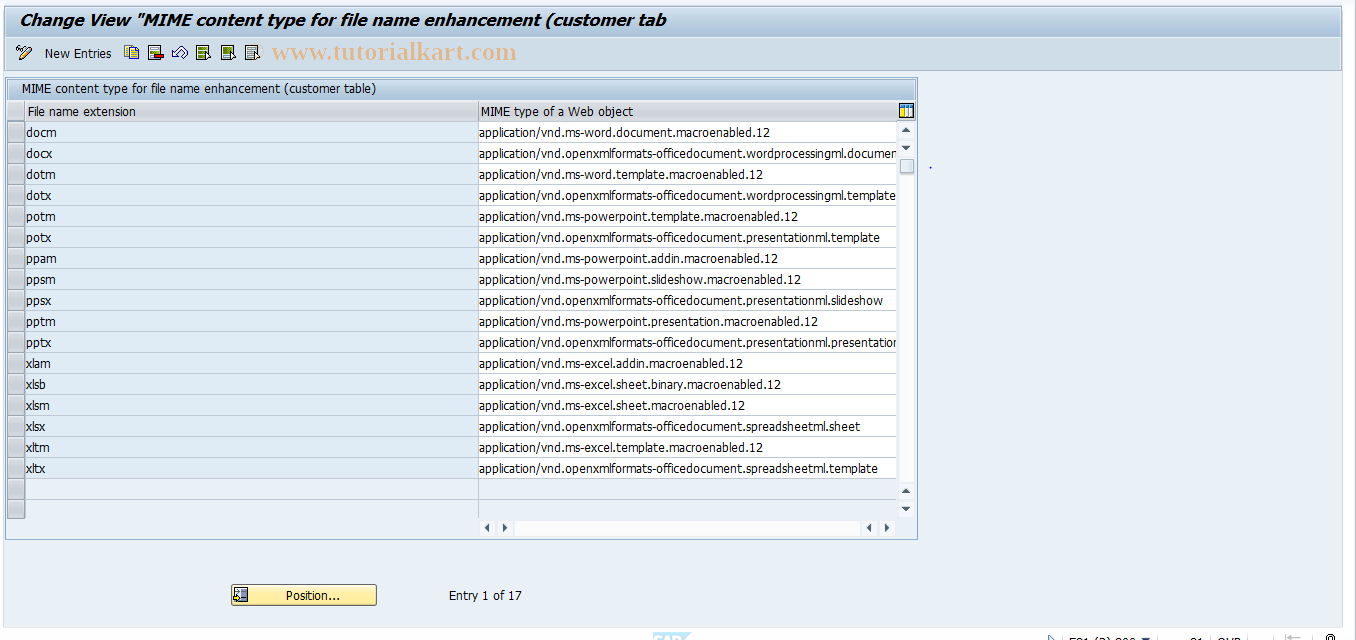
Task: Click the empty file extension input below xltx
Action: 252,489
